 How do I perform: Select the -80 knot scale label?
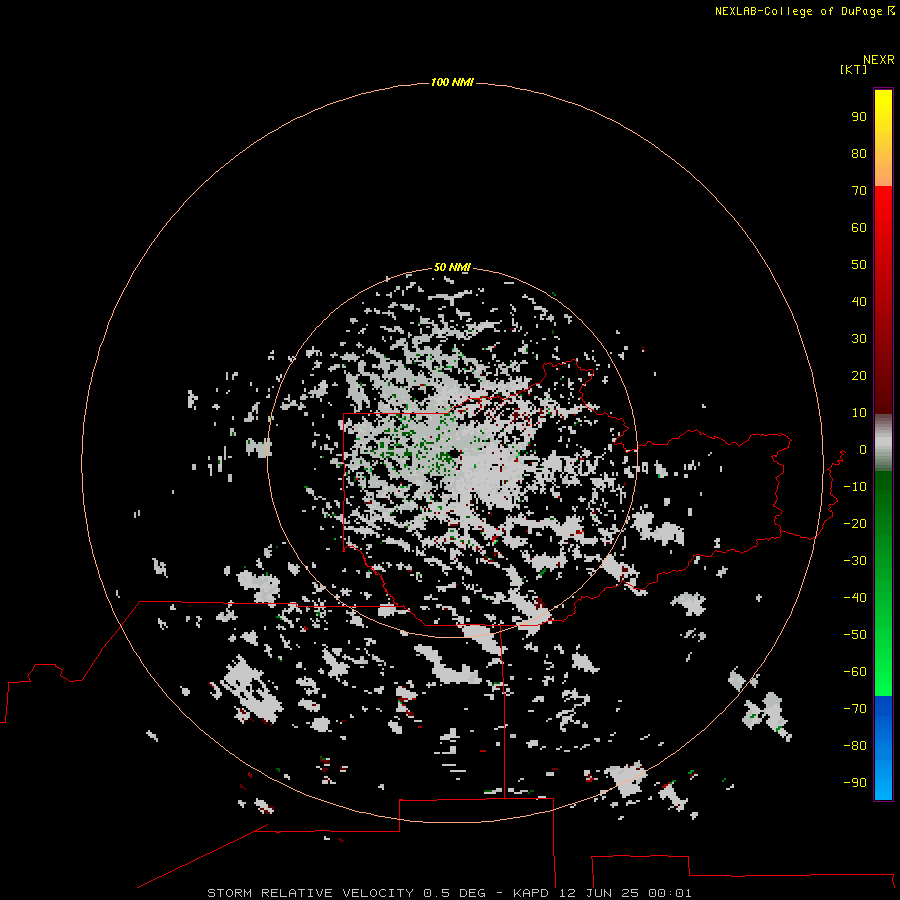pyautogui.click(x=855, y=746)
